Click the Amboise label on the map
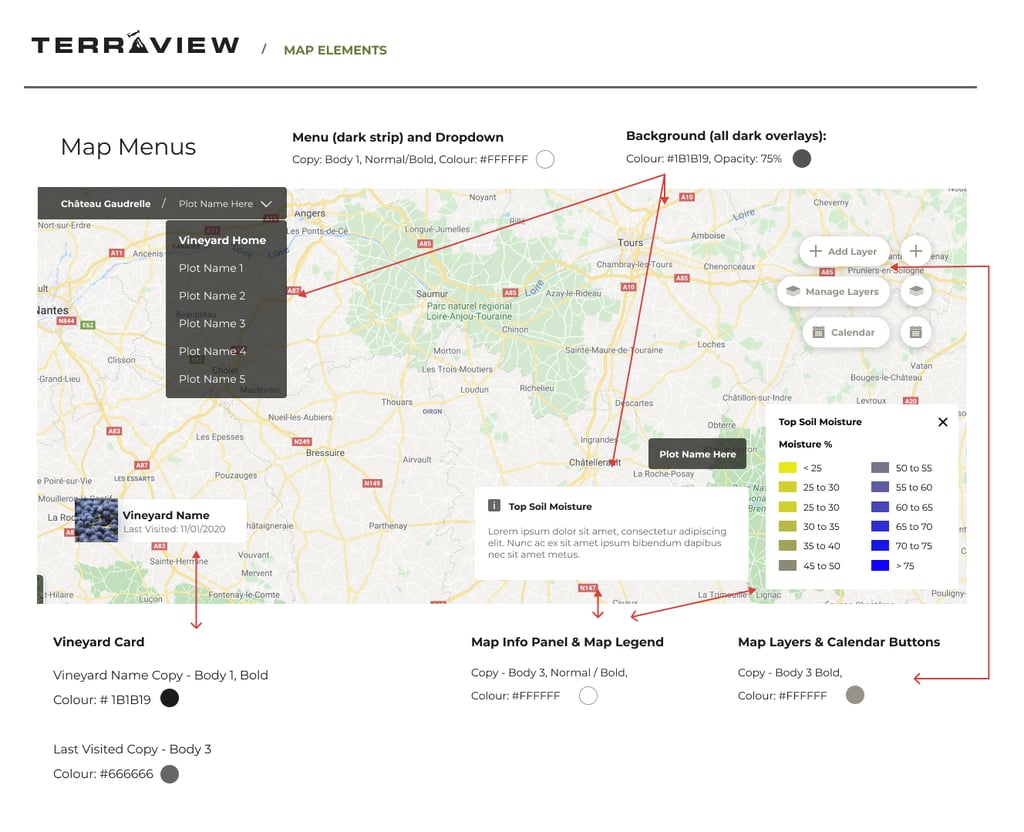 click(x=708, y=236)
